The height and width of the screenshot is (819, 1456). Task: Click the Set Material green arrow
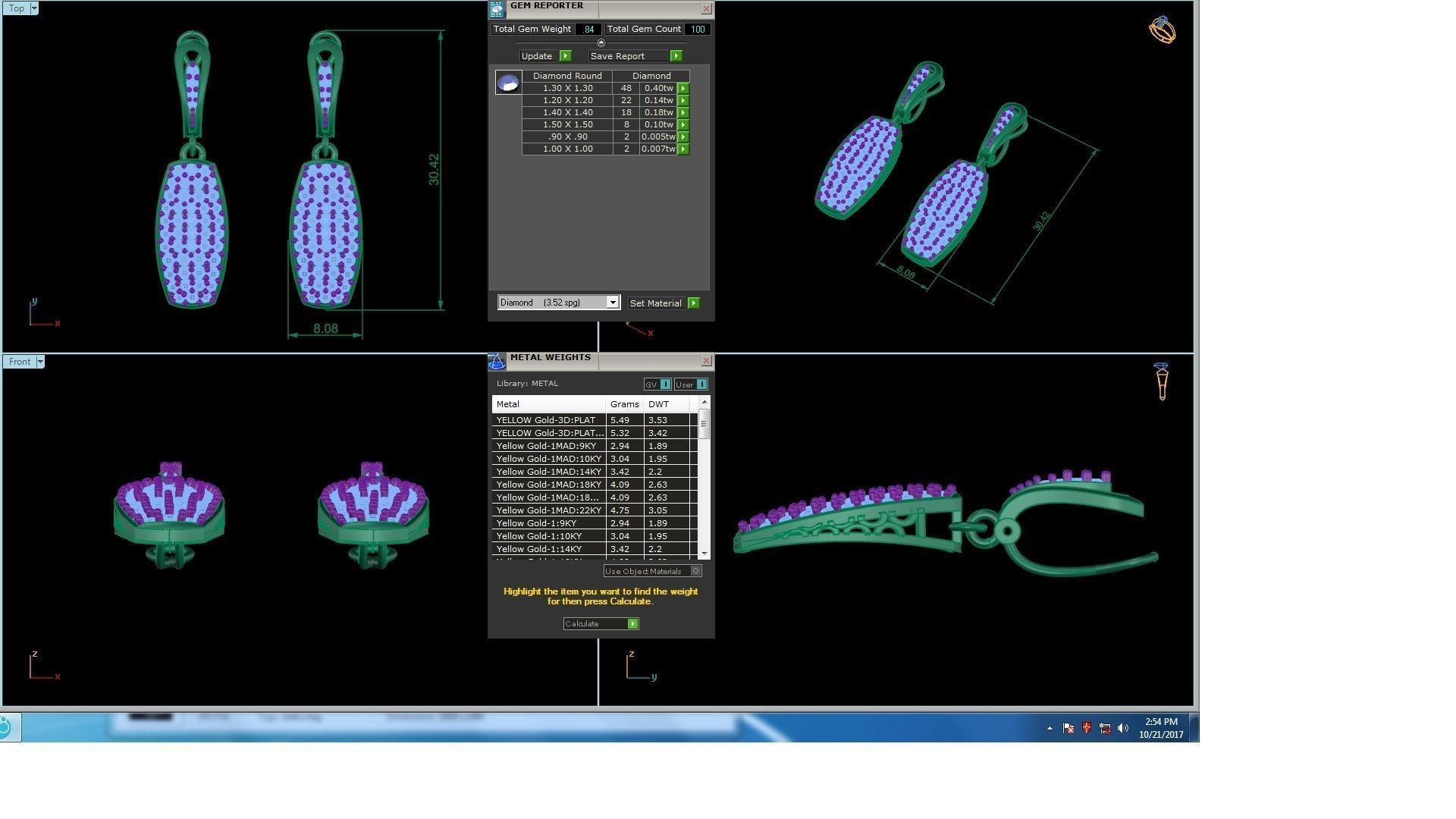[693, 303]
